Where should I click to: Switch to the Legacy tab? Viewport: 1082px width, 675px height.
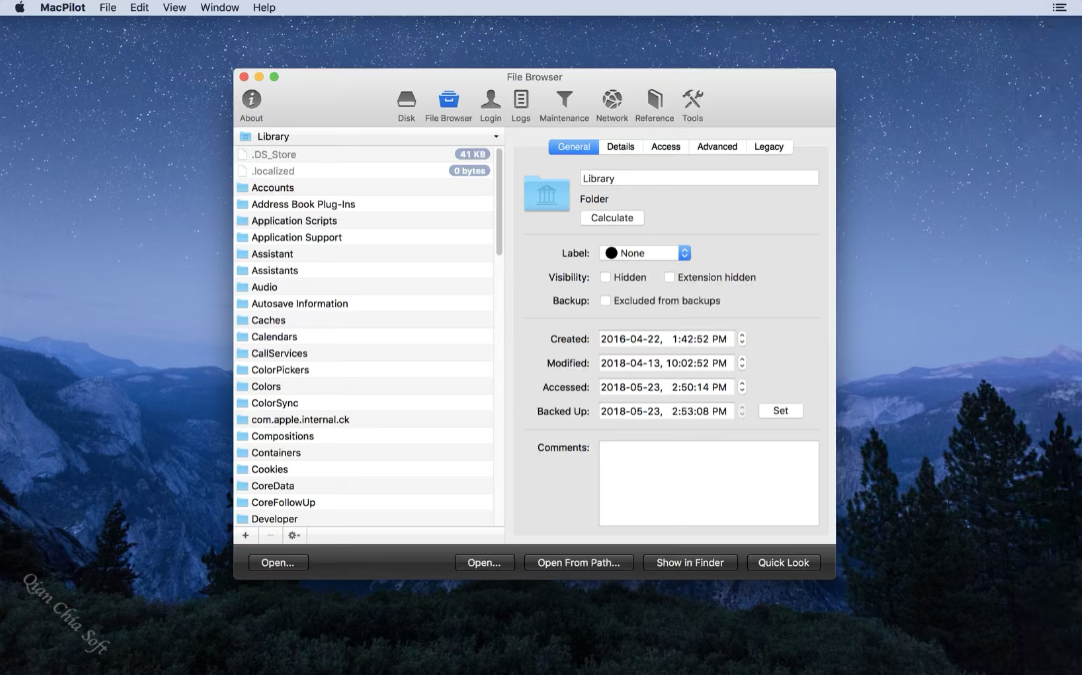coord(769,147)
